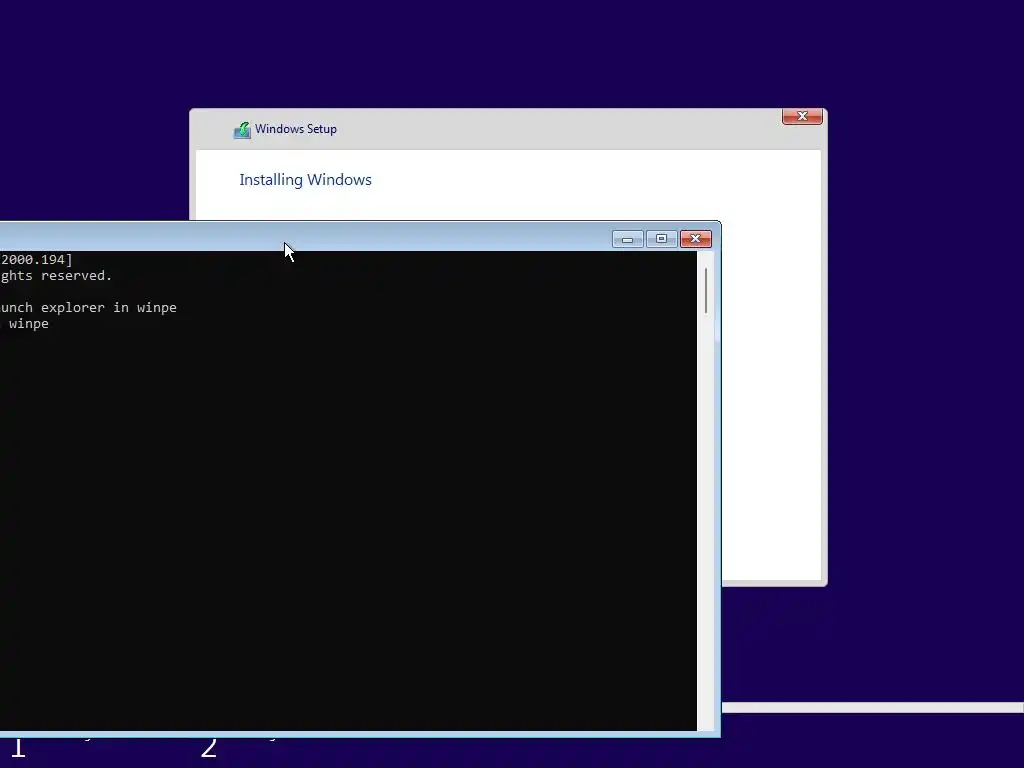Image resolution: width=1024 pixels, height=768 pixels.
Task: Minimize the command prompt window
Action: point(628,239)
